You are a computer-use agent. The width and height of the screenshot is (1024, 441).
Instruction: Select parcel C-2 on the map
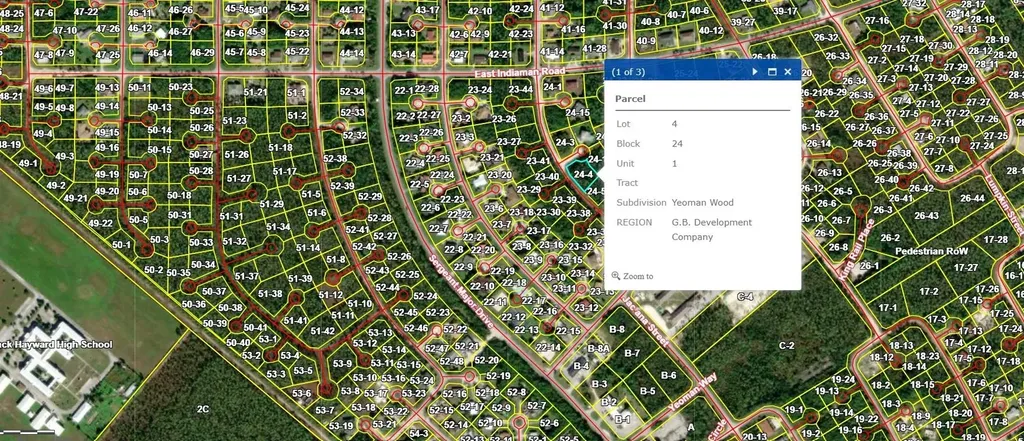click(x=786, y=345)
